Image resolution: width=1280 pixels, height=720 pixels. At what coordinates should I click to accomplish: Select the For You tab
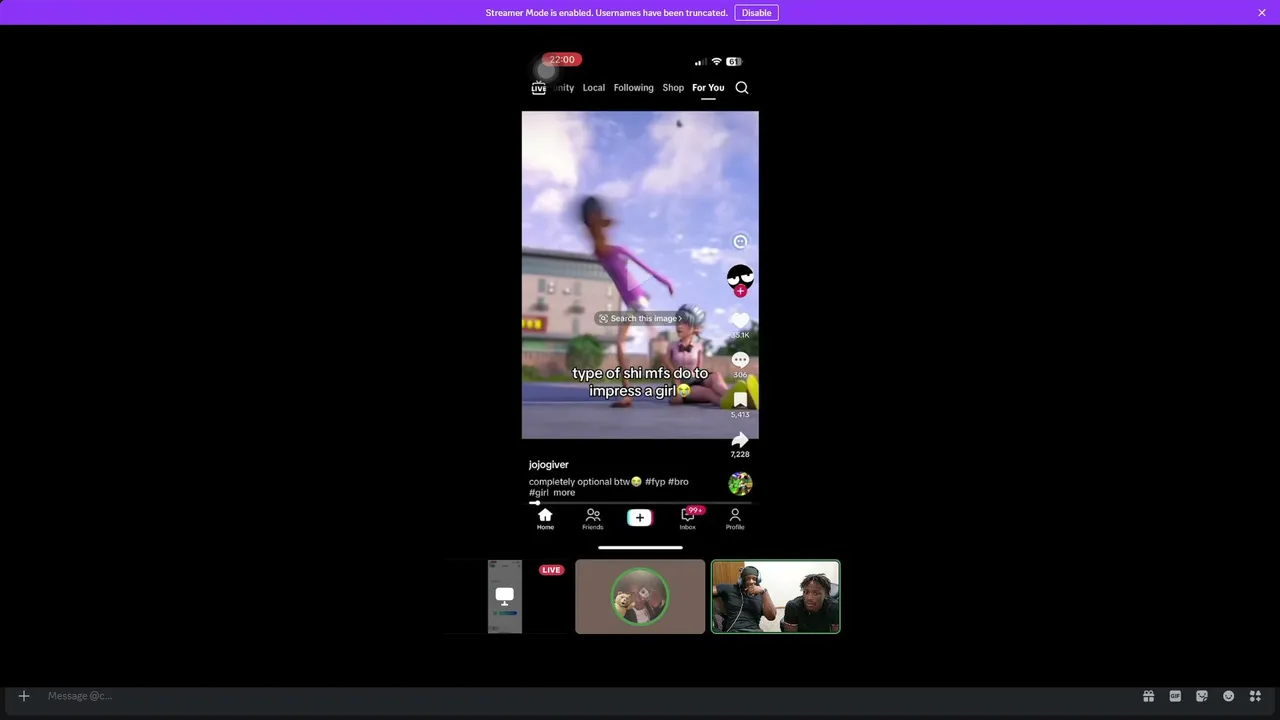click(708, 88)
